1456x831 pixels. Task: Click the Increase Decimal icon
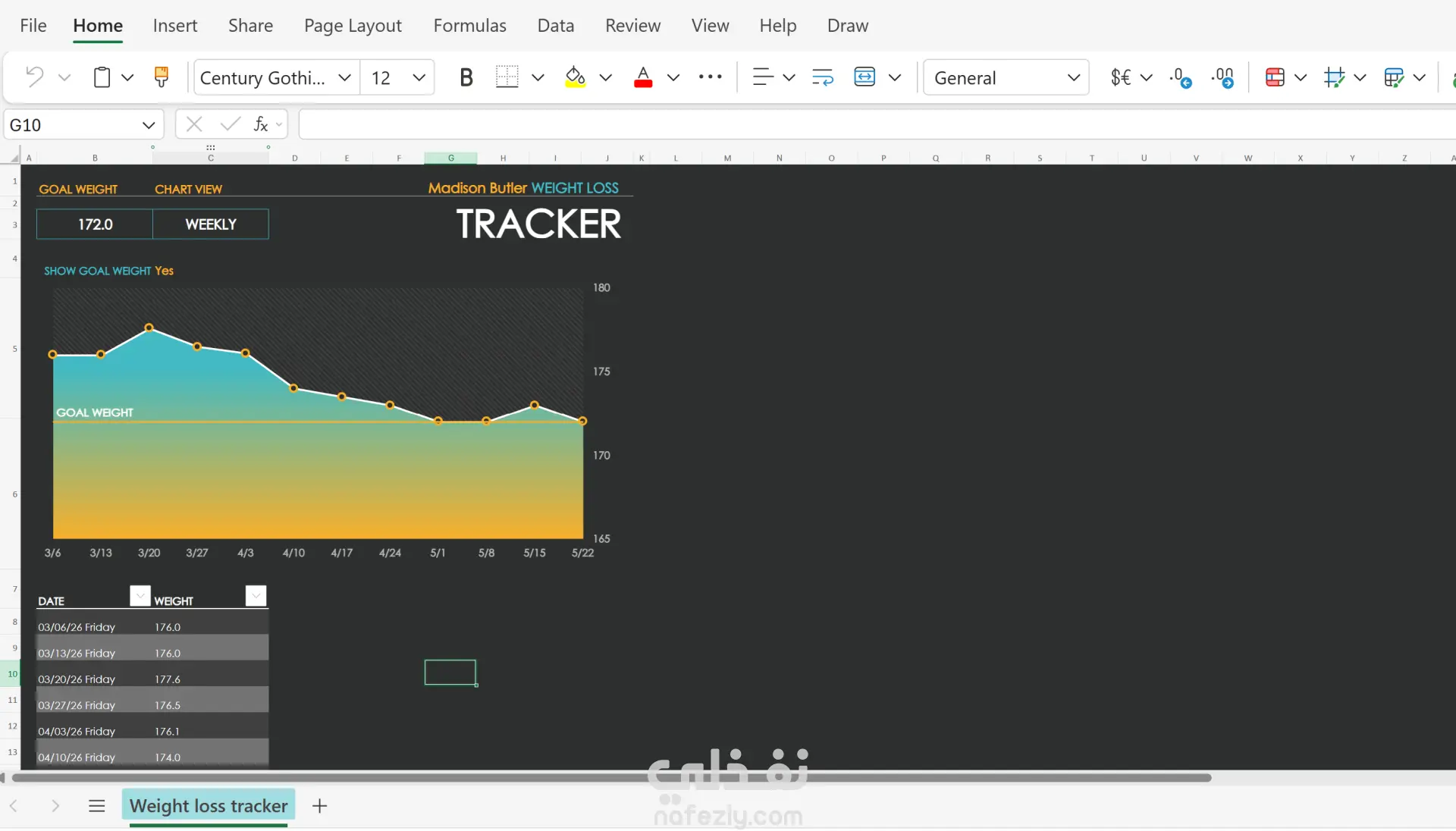(x=1223, y=77)
